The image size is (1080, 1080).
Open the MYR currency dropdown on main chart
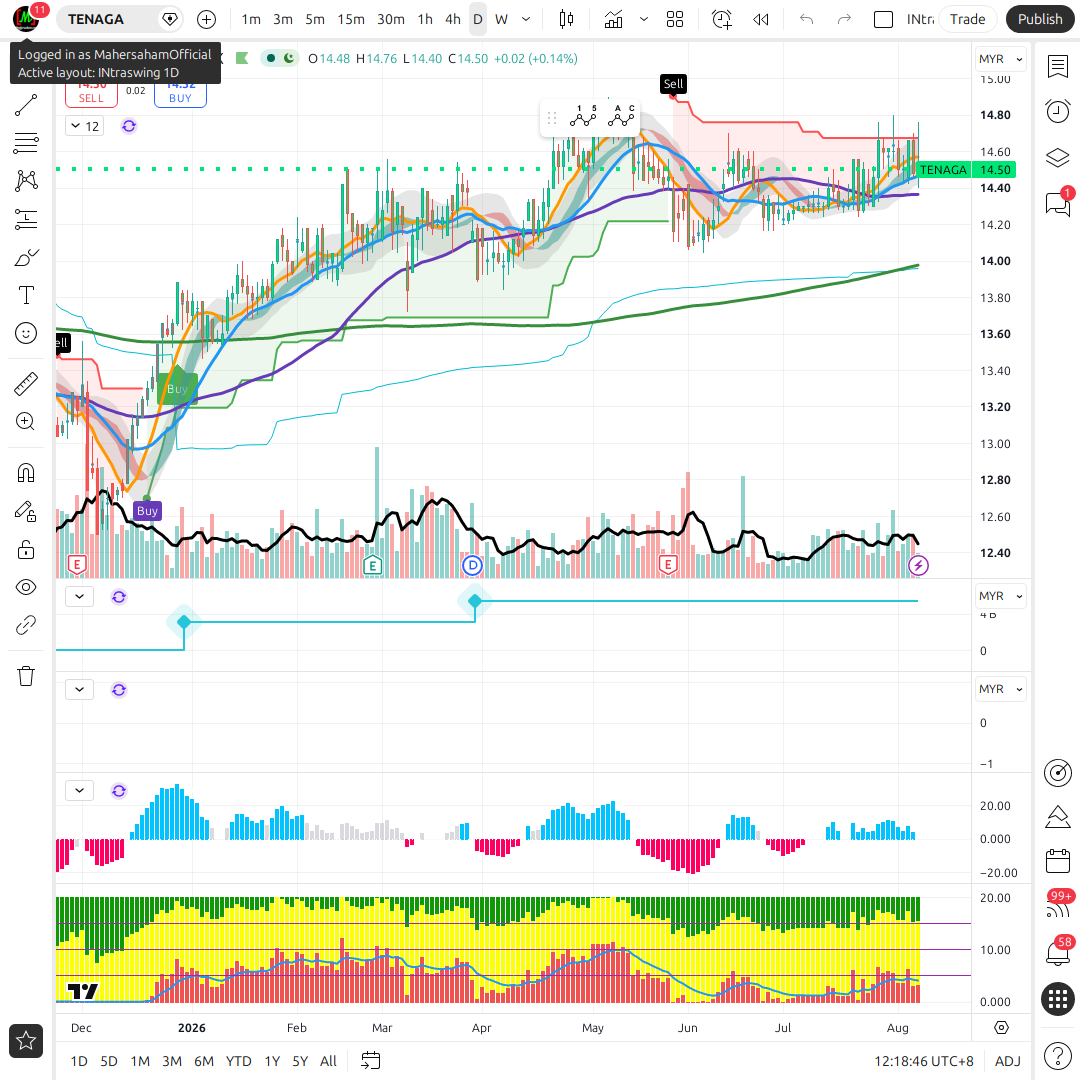tap(1000, 59)
